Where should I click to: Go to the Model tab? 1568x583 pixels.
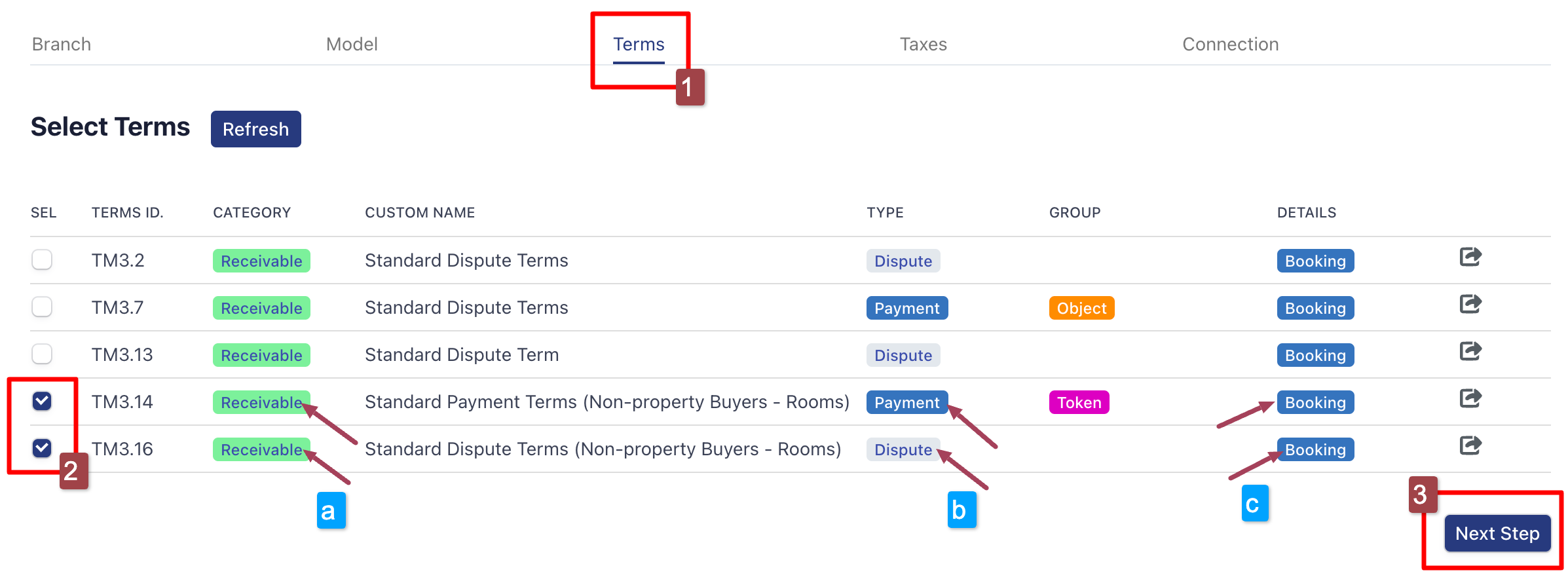352,44
